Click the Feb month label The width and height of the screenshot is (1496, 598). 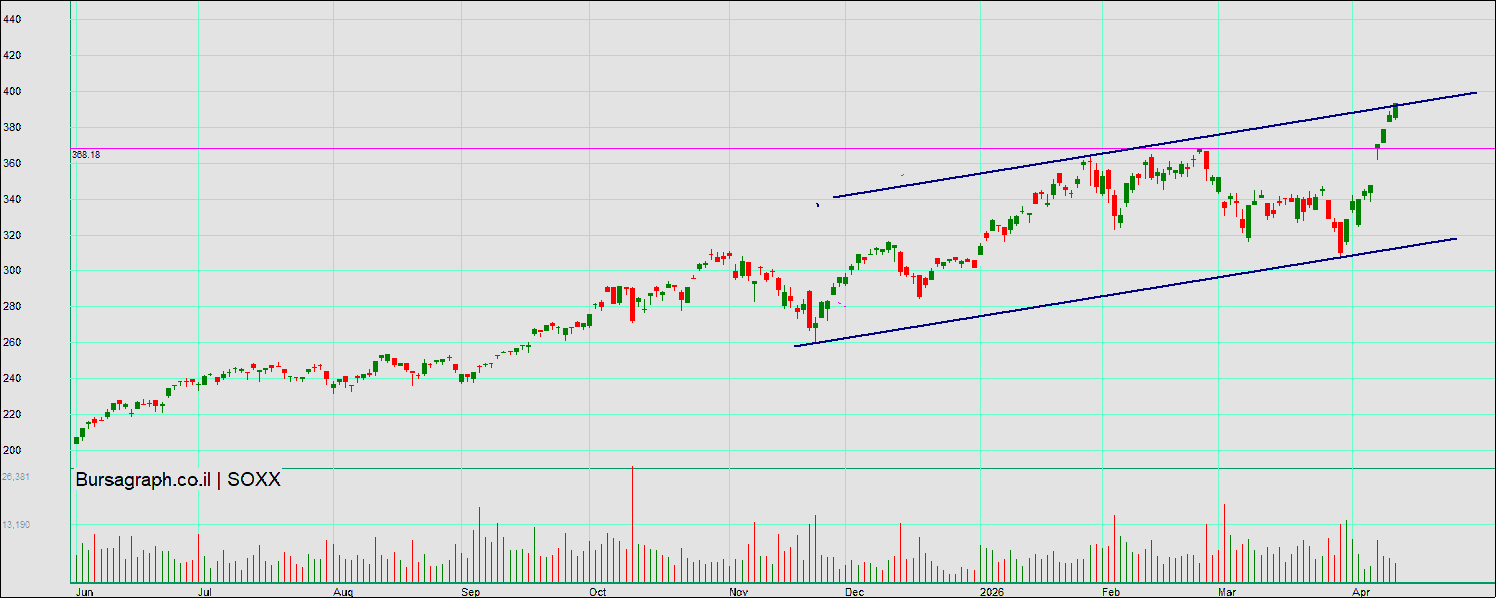(1111, 591)
